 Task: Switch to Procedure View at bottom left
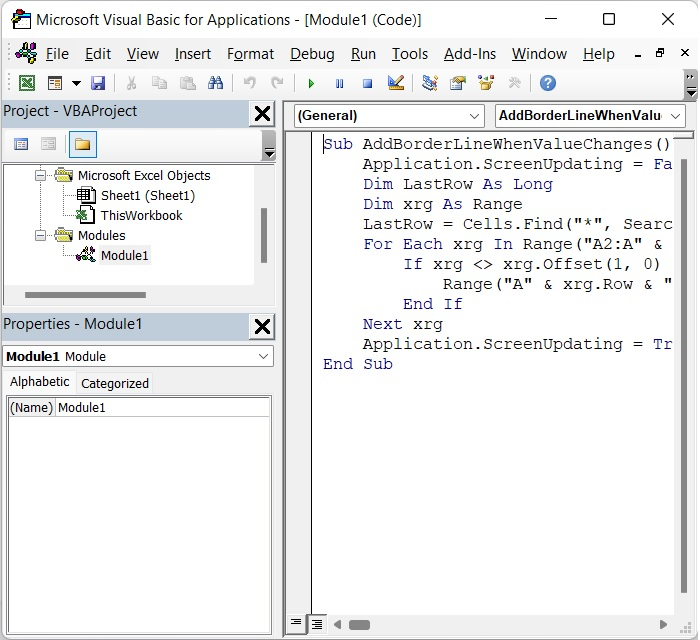tap(297, 623)
